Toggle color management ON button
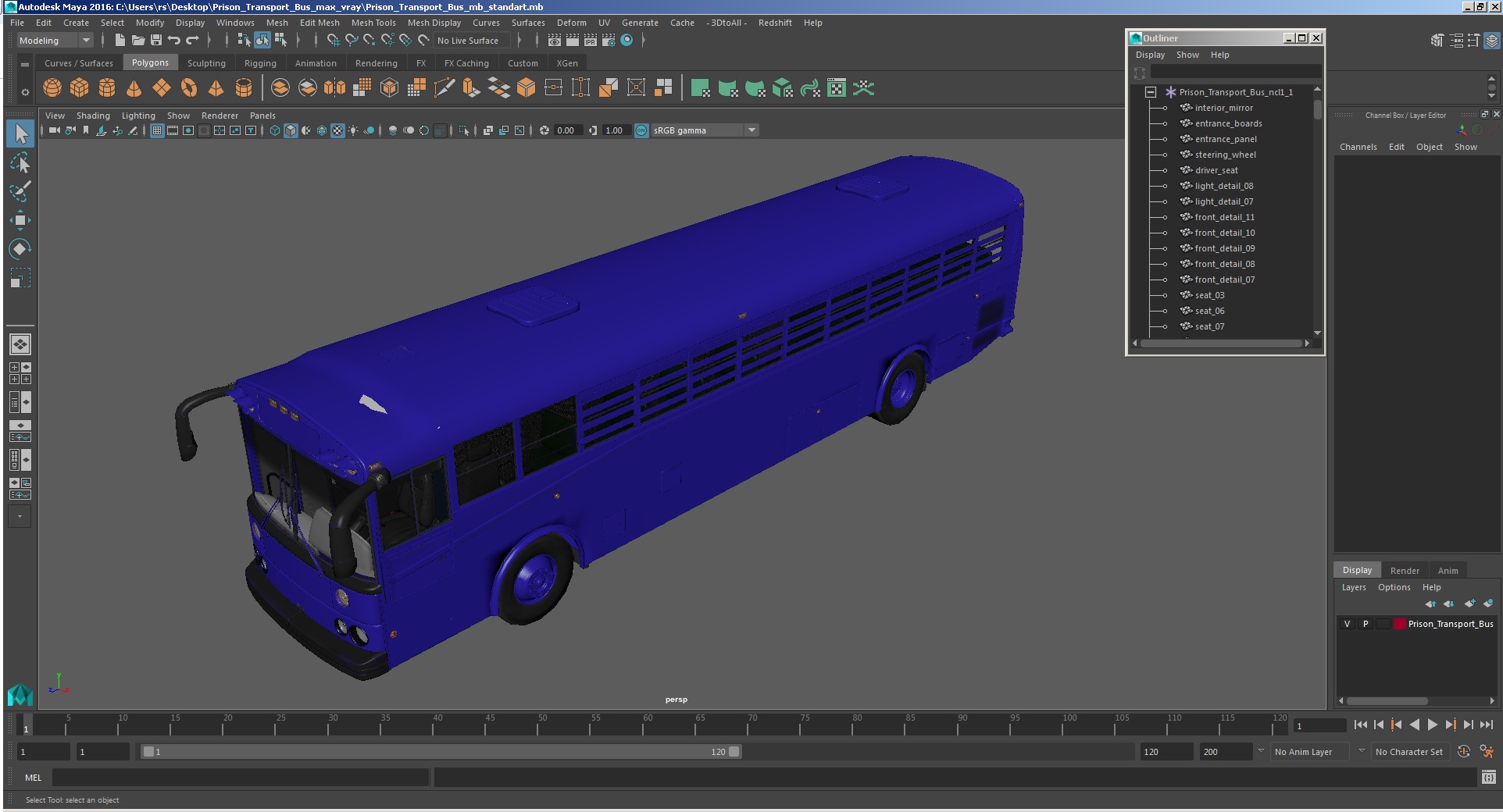This screenshot has width=1503, height=812. pyautogui.click(x=641, y=130)
